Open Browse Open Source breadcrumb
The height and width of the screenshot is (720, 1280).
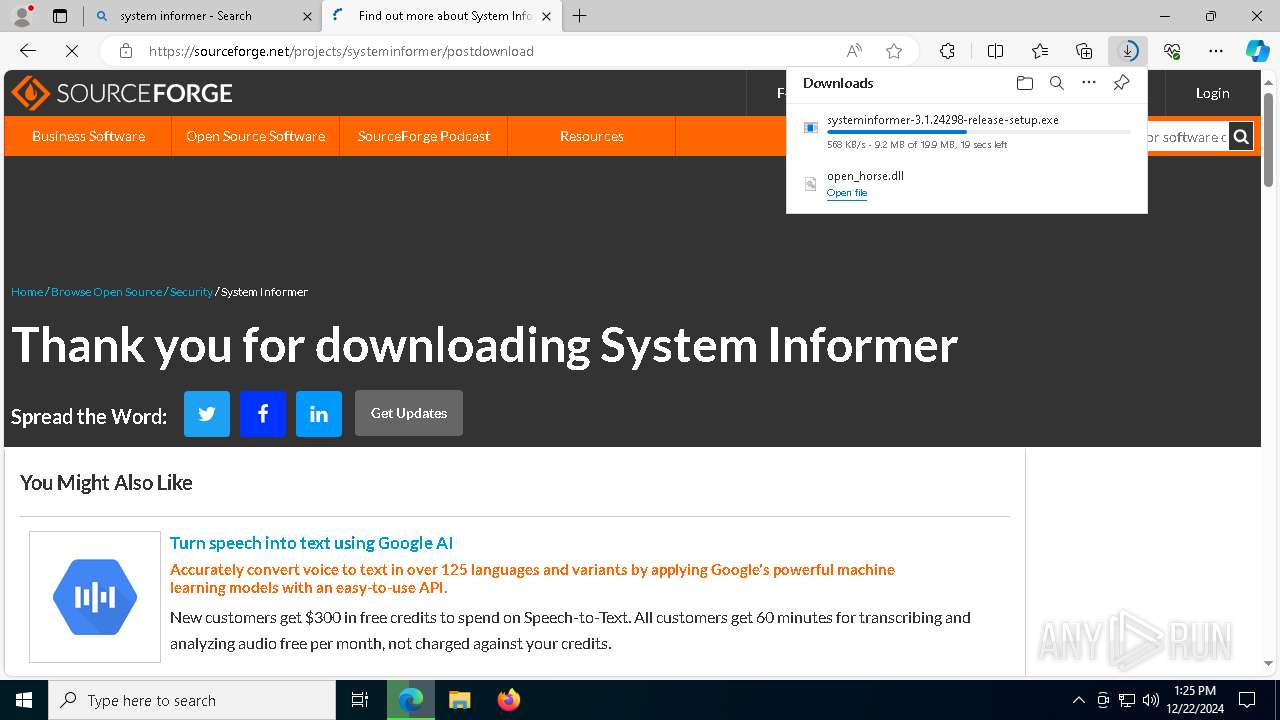[x=107, y=292]
